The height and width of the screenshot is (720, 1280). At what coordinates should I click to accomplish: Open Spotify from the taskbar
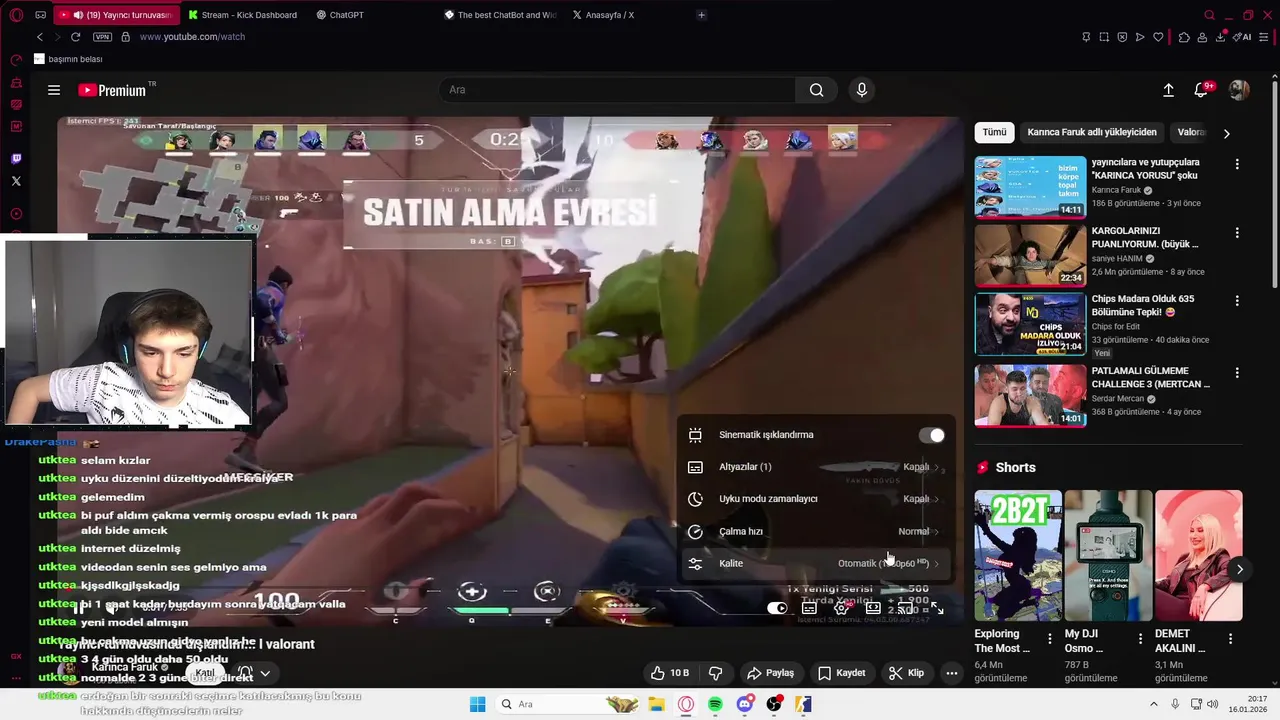pos(715,704)
